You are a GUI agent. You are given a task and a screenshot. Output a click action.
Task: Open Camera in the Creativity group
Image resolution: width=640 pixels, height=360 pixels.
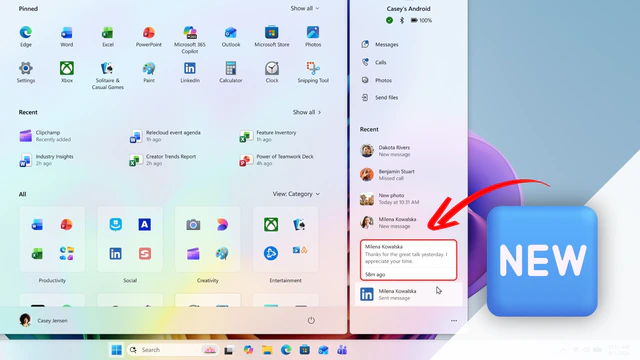193,224
